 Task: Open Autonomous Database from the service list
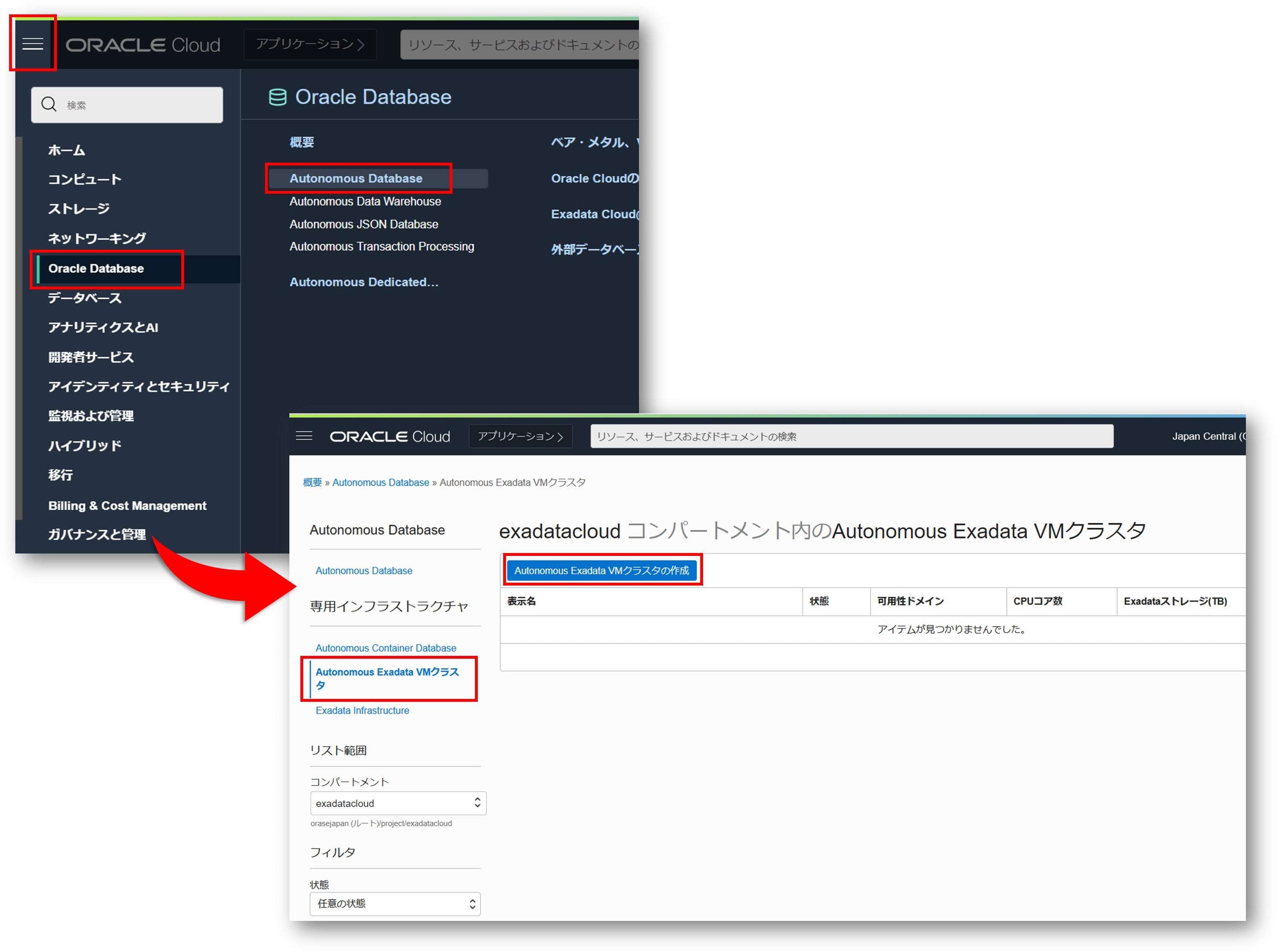tap(355, 178)
